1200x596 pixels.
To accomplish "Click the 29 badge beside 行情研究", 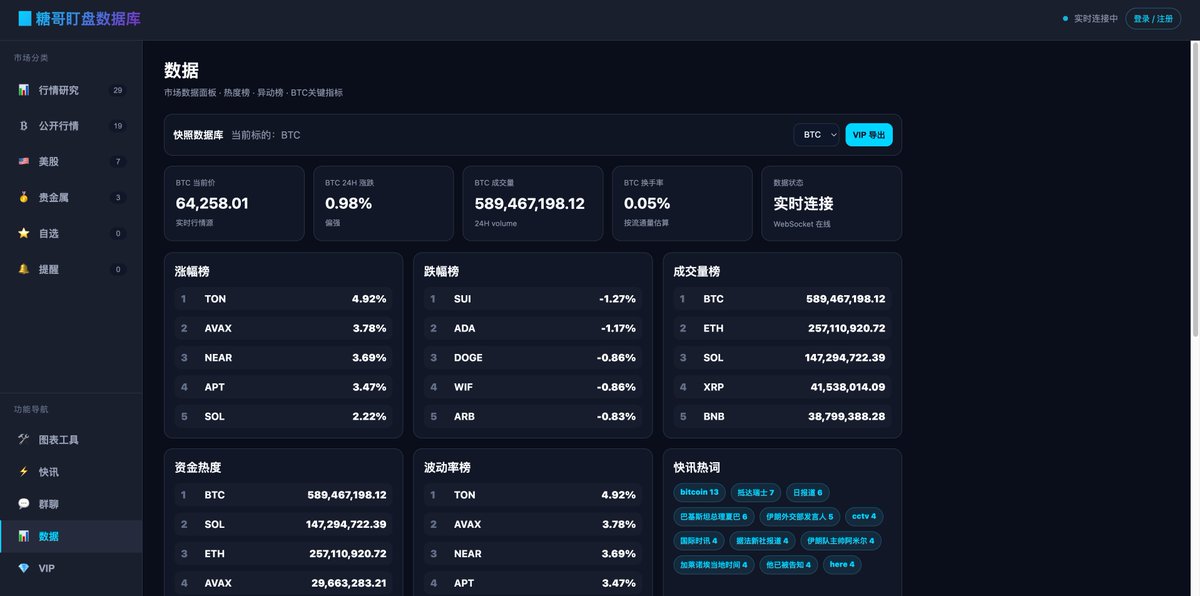I will pos(118,90).
